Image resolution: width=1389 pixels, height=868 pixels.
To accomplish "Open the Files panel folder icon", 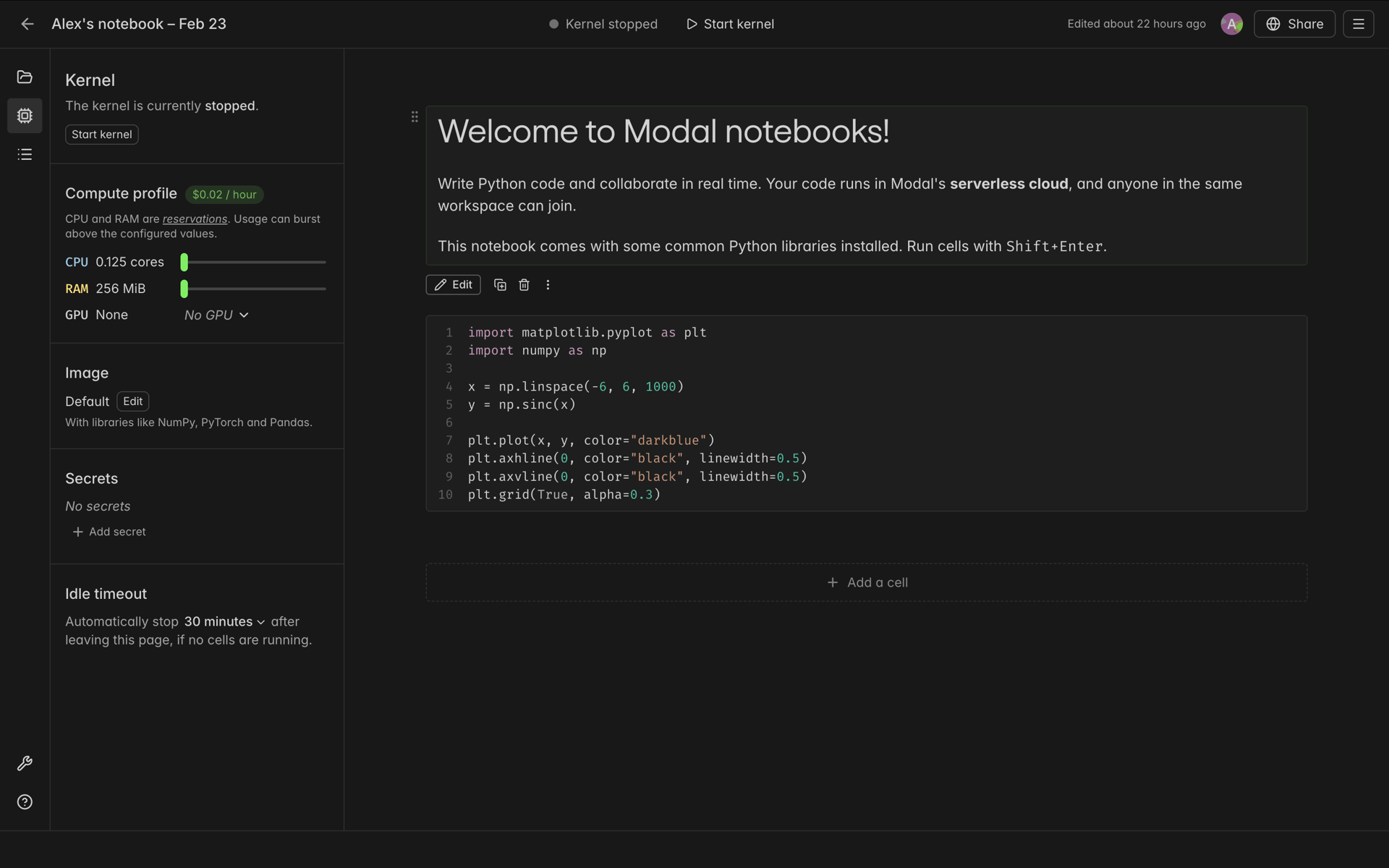I will (25, 77).
